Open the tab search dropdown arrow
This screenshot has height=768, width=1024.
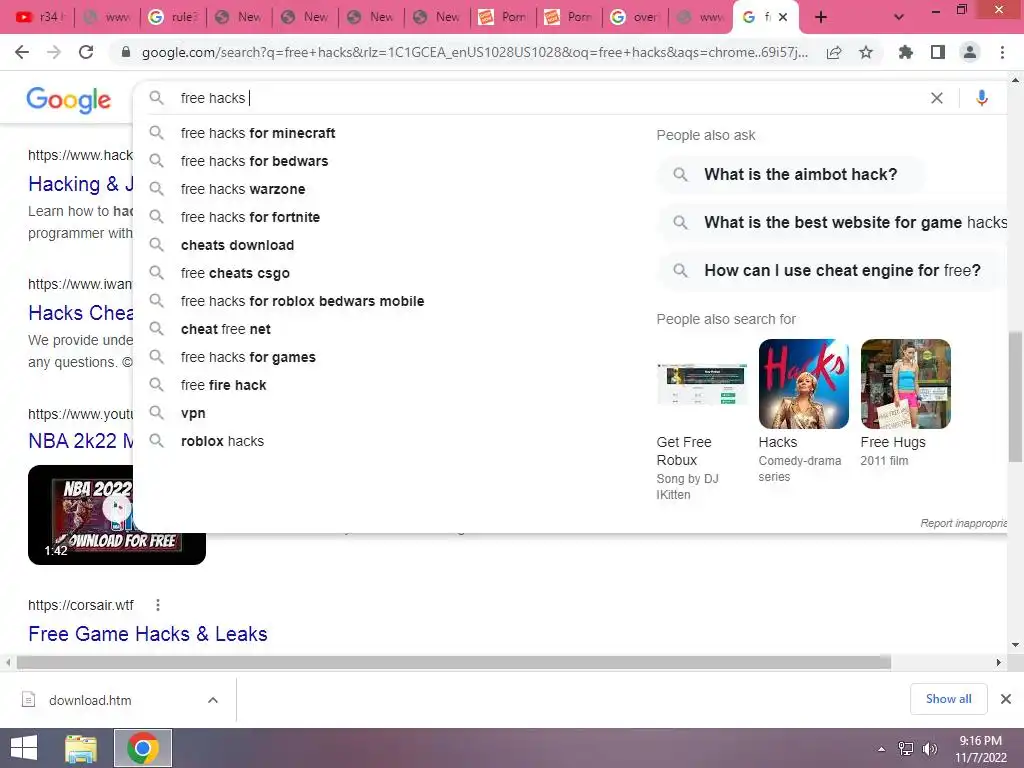pyautogui.click(x=899, y=18)
